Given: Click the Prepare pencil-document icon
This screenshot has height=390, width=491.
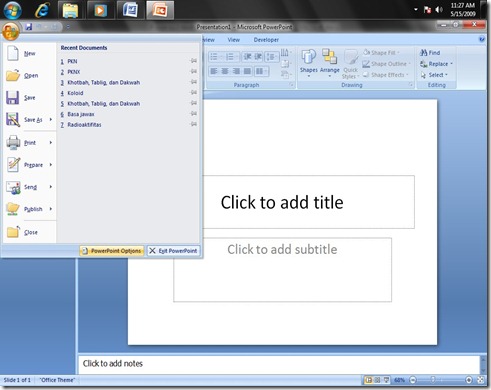Looking at the screenshot, I should [x=13, y=164].
